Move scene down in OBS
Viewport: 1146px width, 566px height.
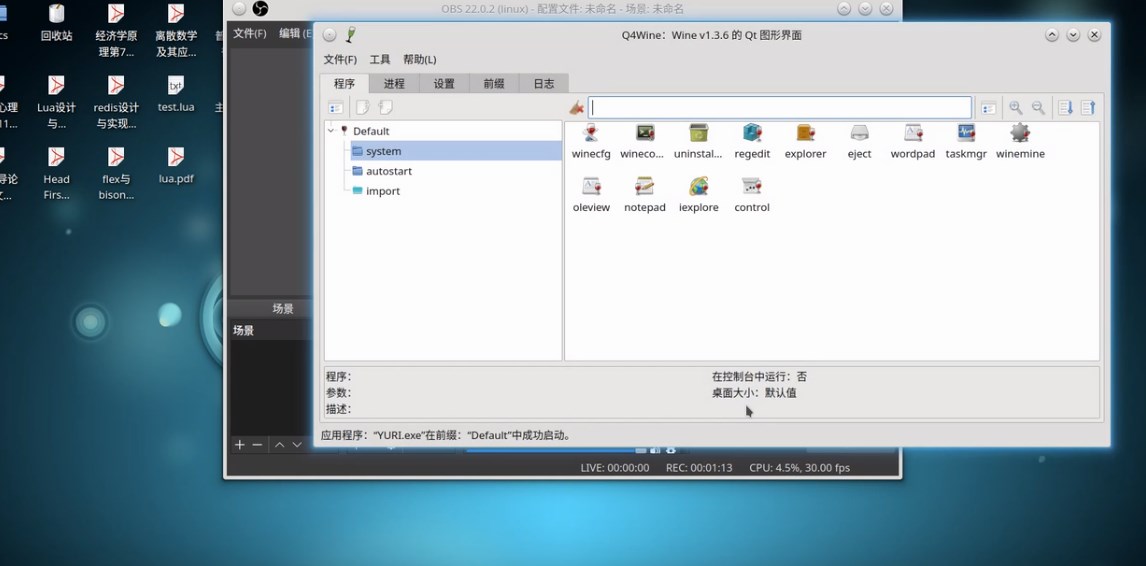pyautogui.click(x=297, y=445)
